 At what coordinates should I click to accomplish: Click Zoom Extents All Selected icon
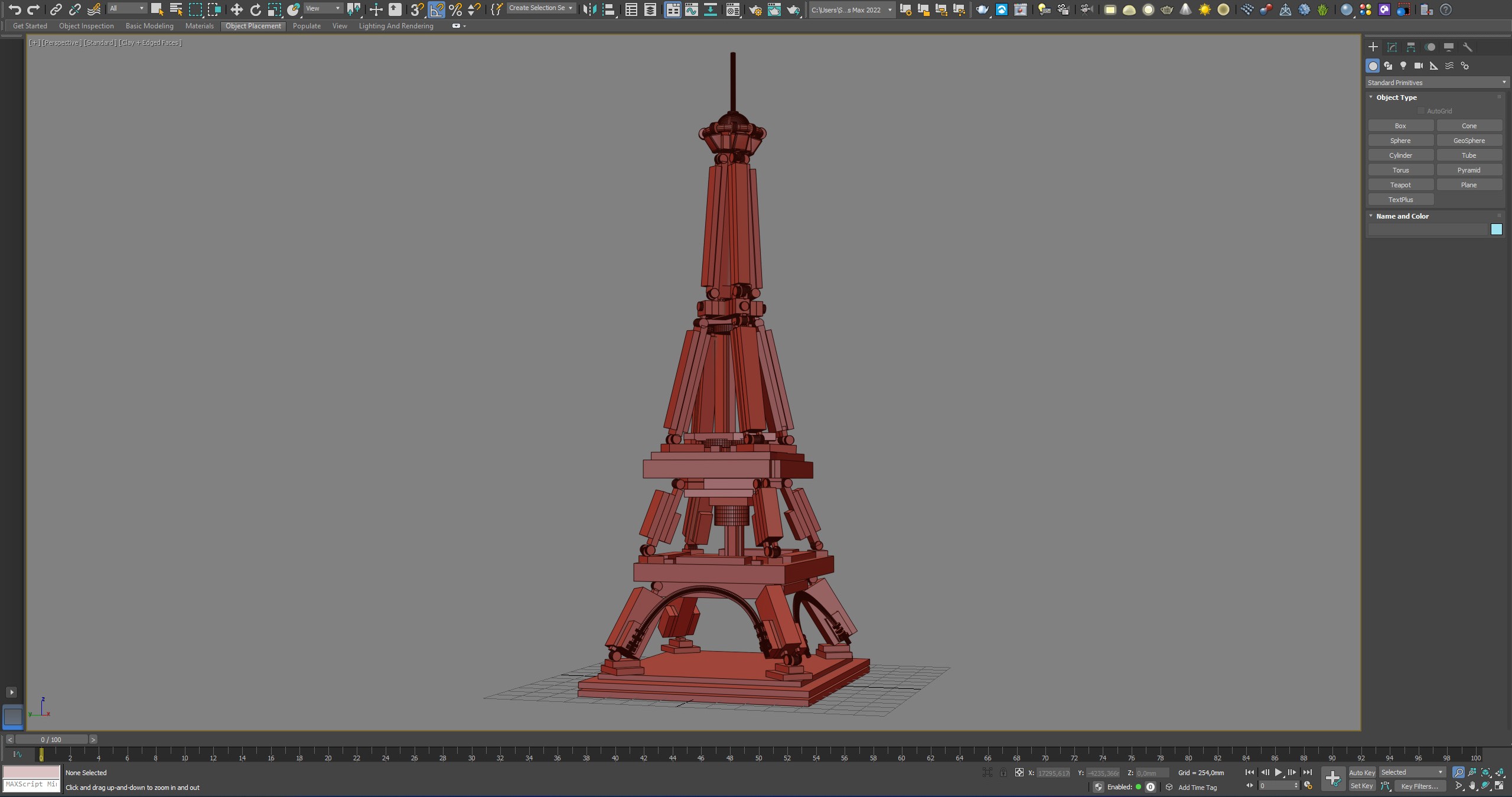pyautogui.click(x=1500, y=772)
